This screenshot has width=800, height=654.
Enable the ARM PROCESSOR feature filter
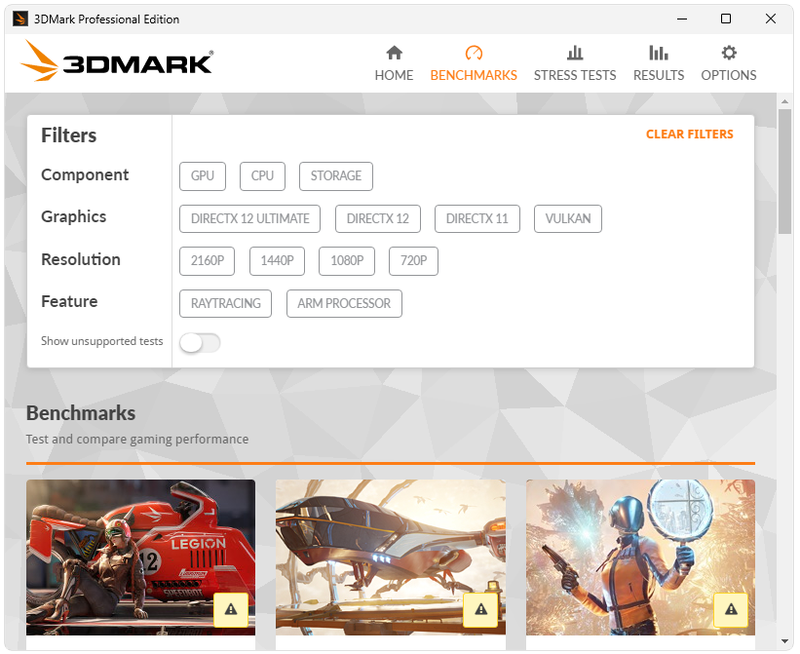coord(344,304)
